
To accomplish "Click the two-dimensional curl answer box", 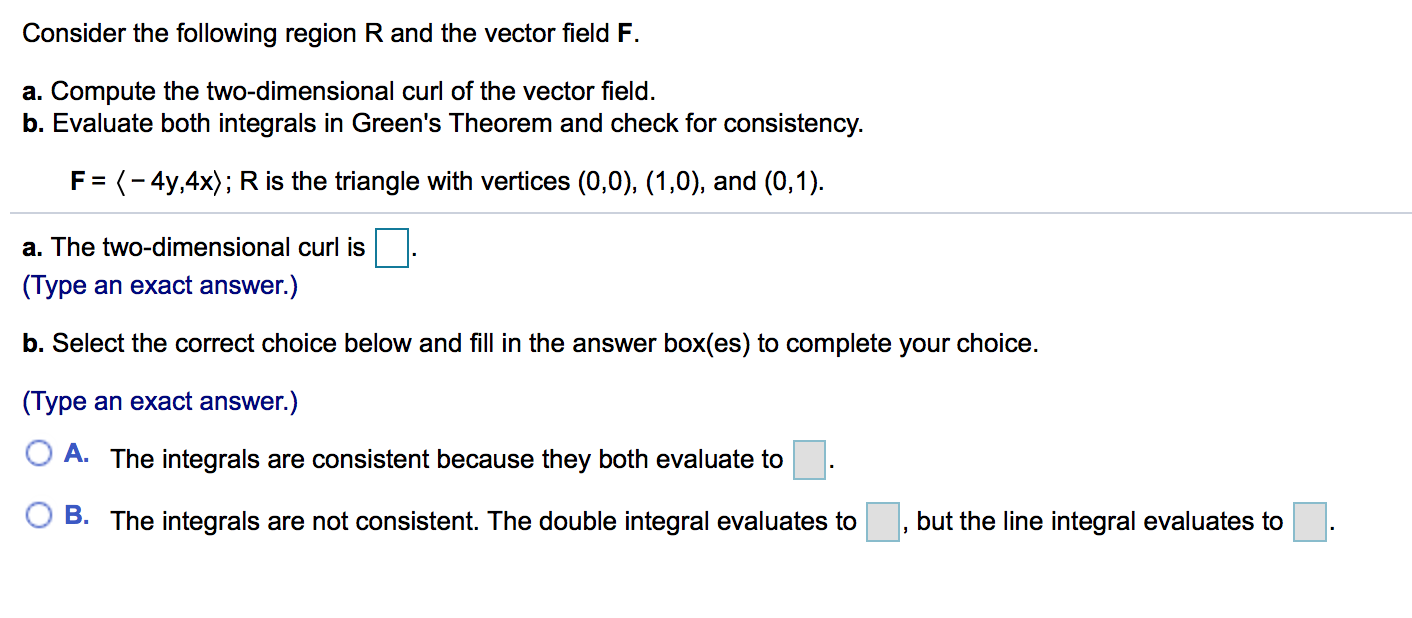I will (x=392, y=248).
